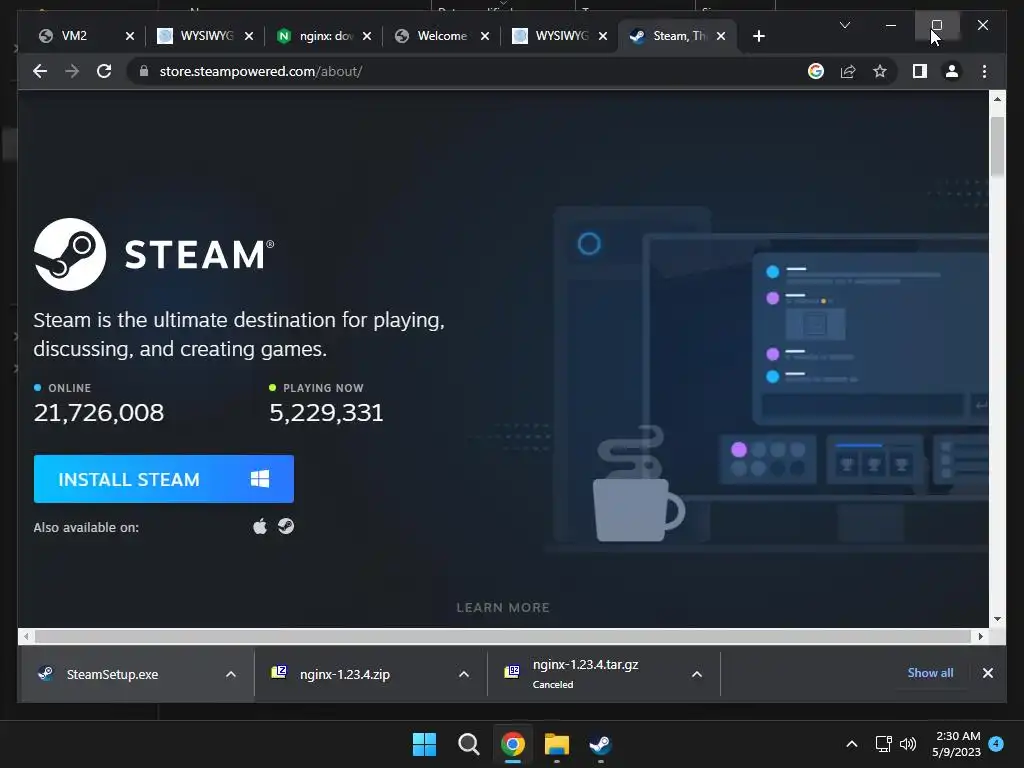Open the Chrome profile menu
The image size is (1024, 768).
pos(952,71)
